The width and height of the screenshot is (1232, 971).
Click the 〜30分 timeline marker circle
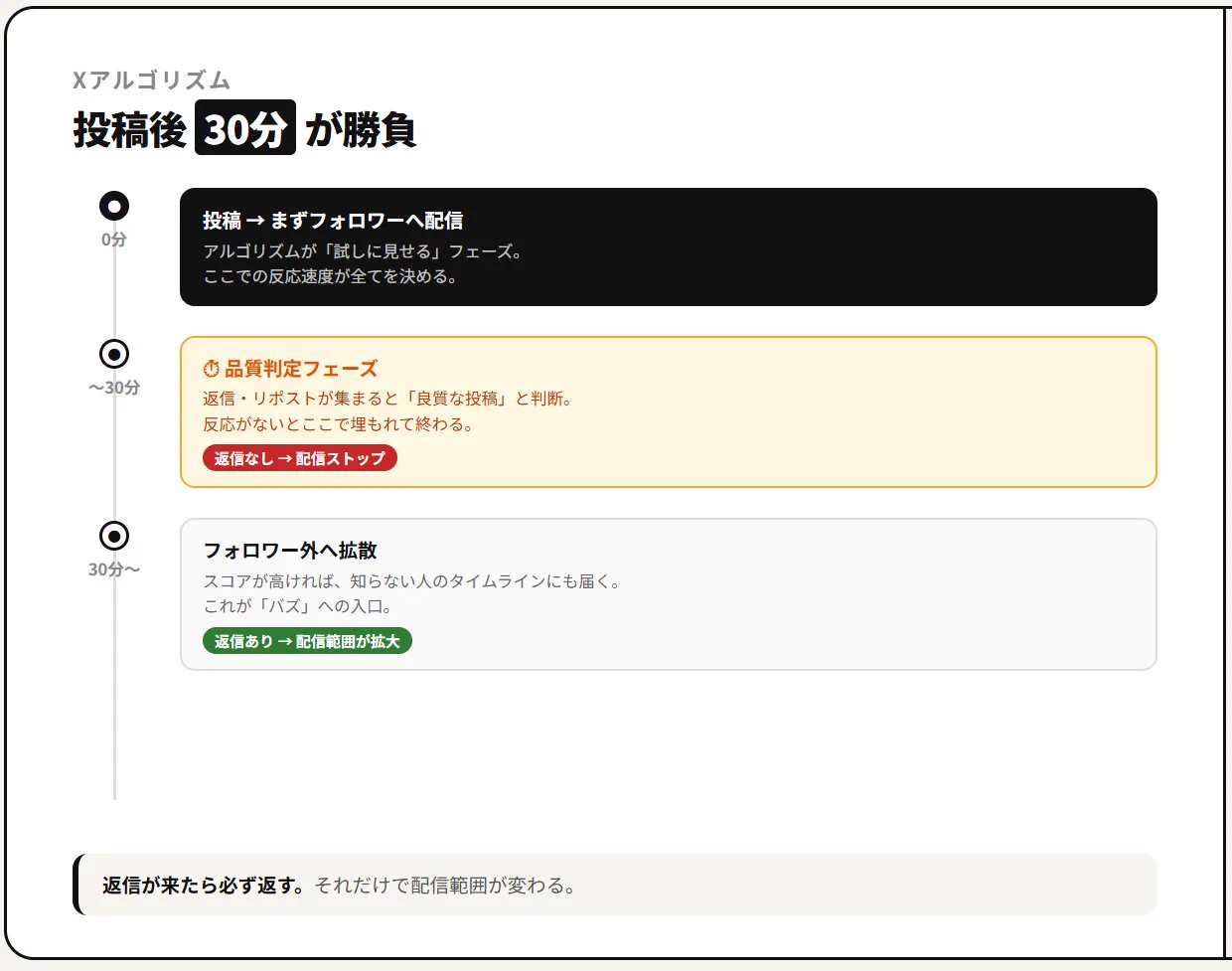click(114, 354)
